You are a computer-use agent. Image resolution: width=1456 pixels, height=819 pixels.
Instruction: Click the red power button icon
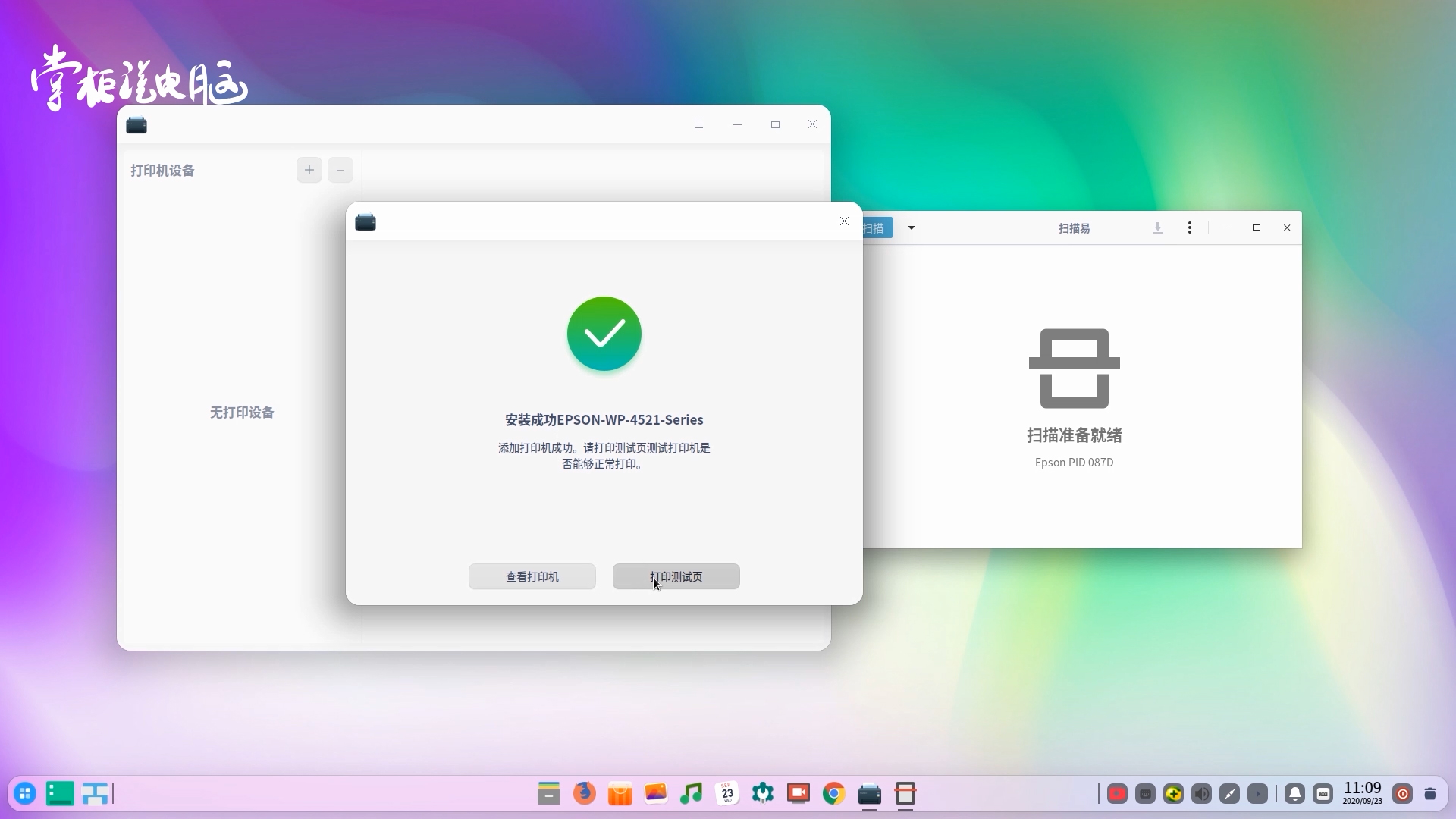pos(1403,794)
